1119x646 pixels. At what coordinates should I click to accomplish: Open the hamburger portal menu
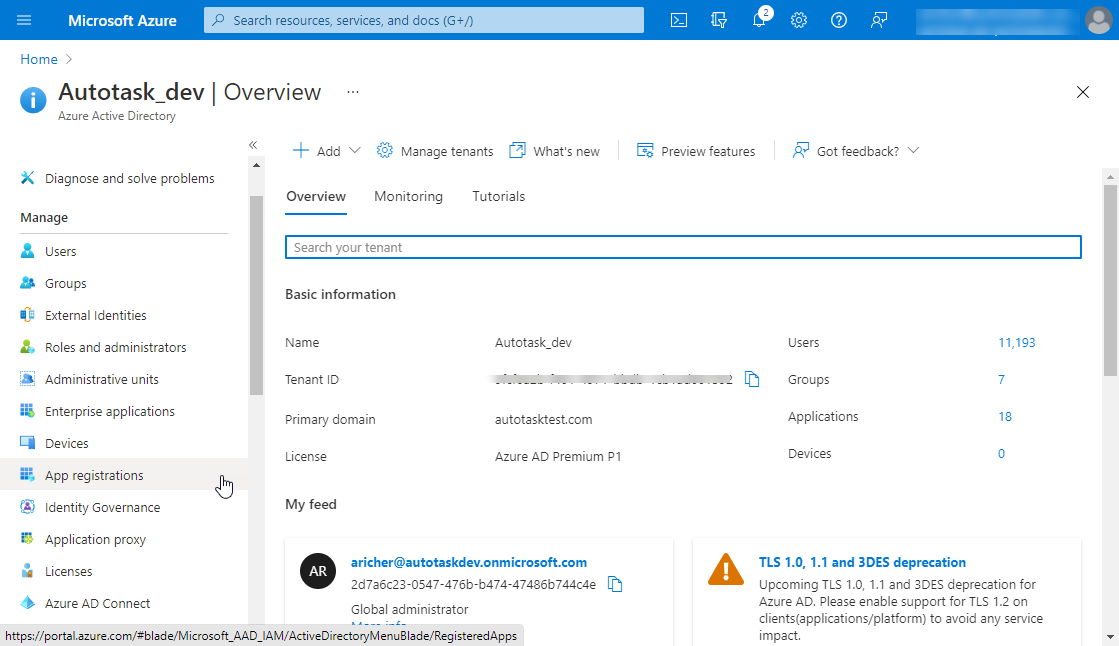tap(25, 20)
